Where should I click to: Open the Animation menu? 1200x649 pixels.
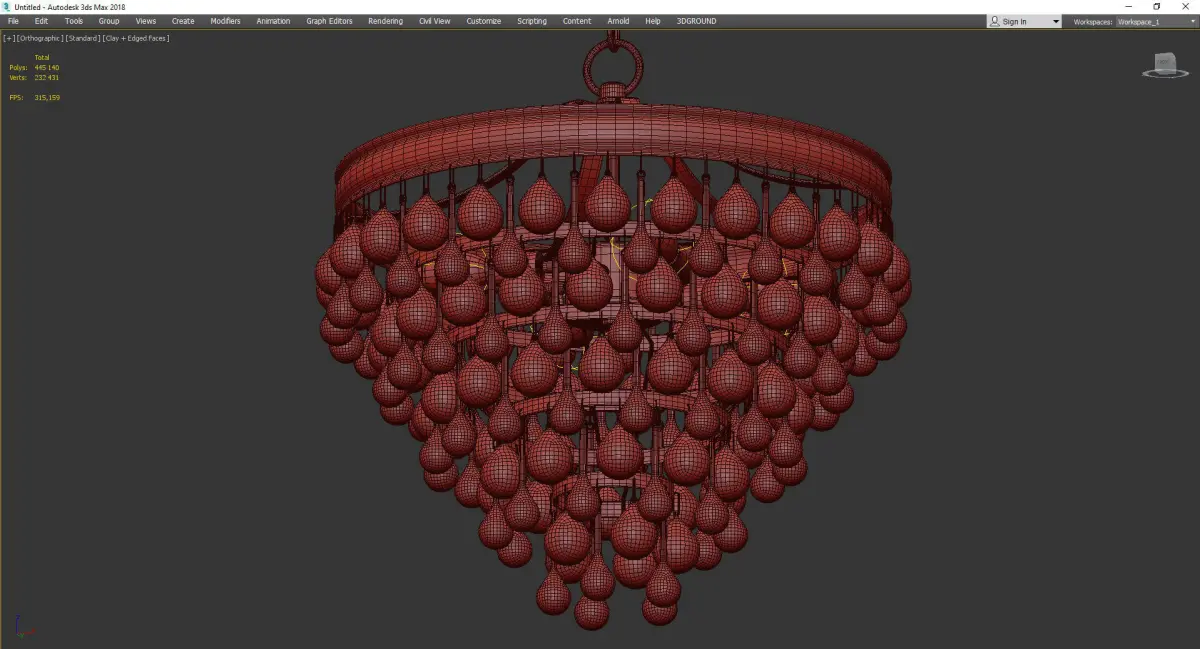[273, 21]
